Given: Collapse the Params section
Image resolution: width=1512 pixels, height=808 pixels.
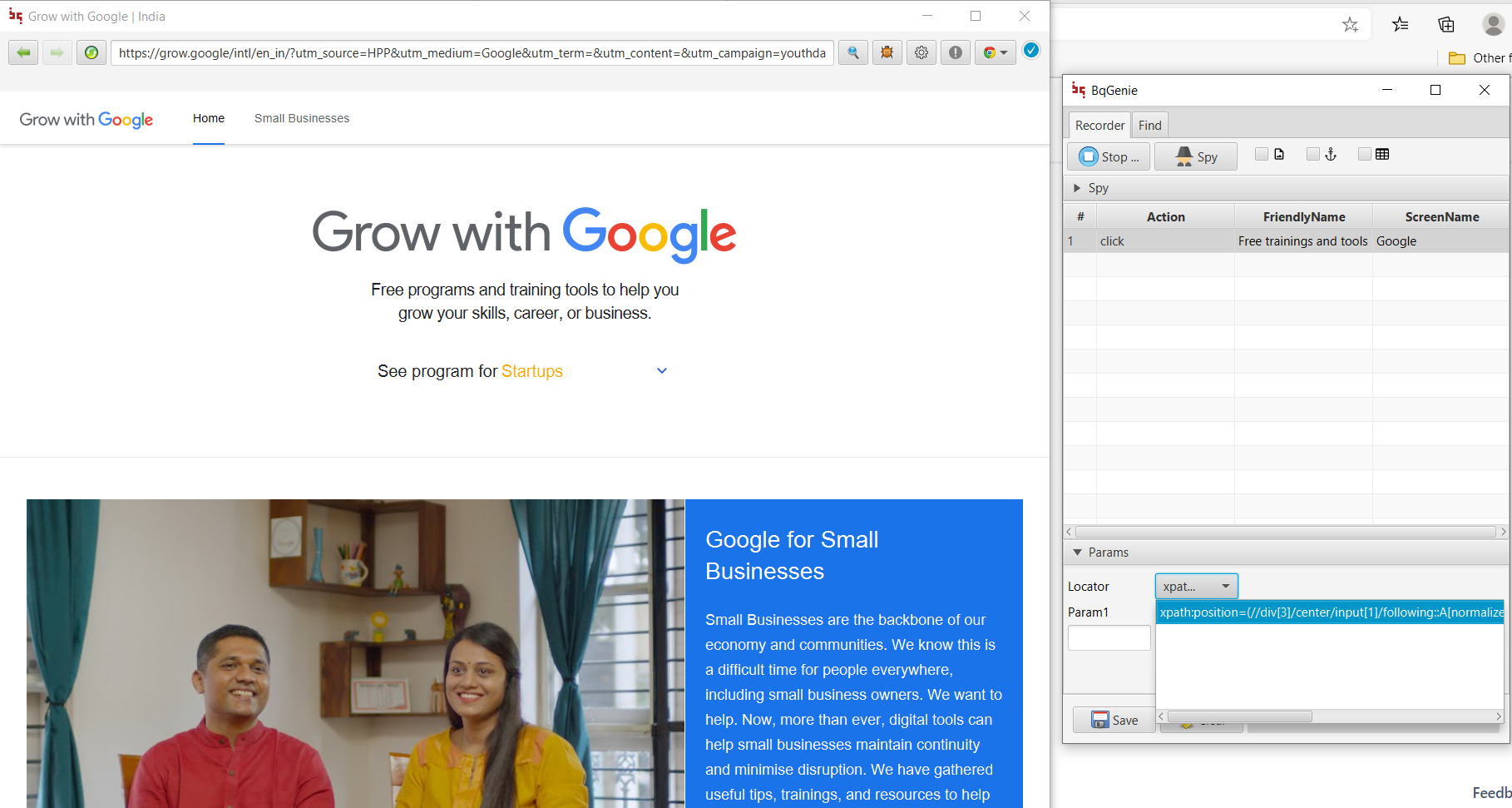Looking at the screenshot, I should (x=1078, y=553).
